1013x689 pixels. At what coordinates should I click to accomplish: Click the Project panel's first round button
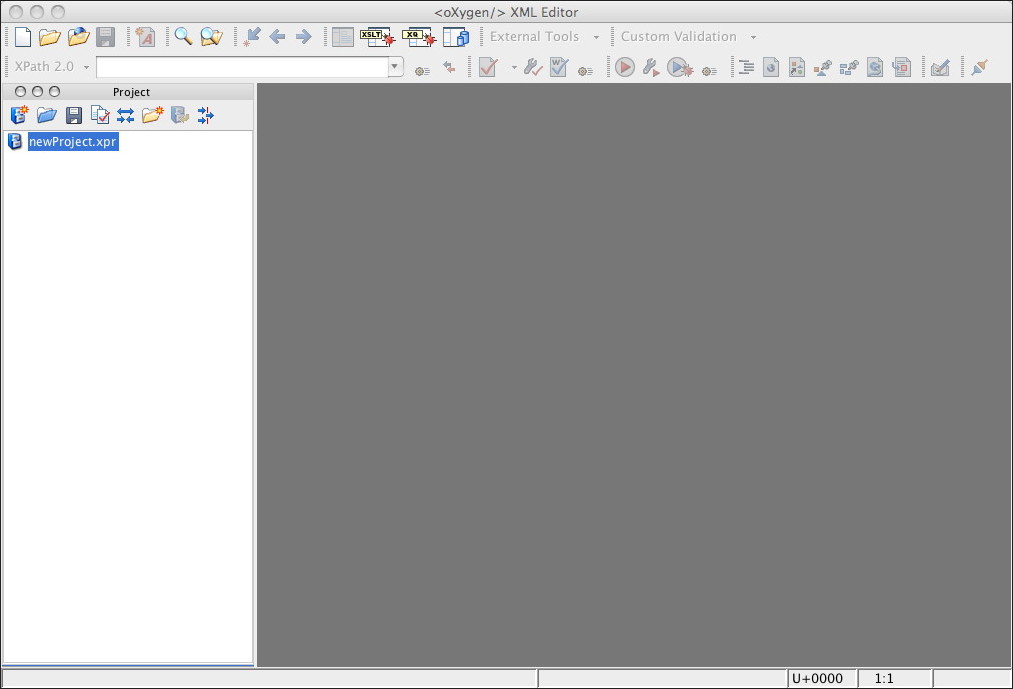pos(20,92)
